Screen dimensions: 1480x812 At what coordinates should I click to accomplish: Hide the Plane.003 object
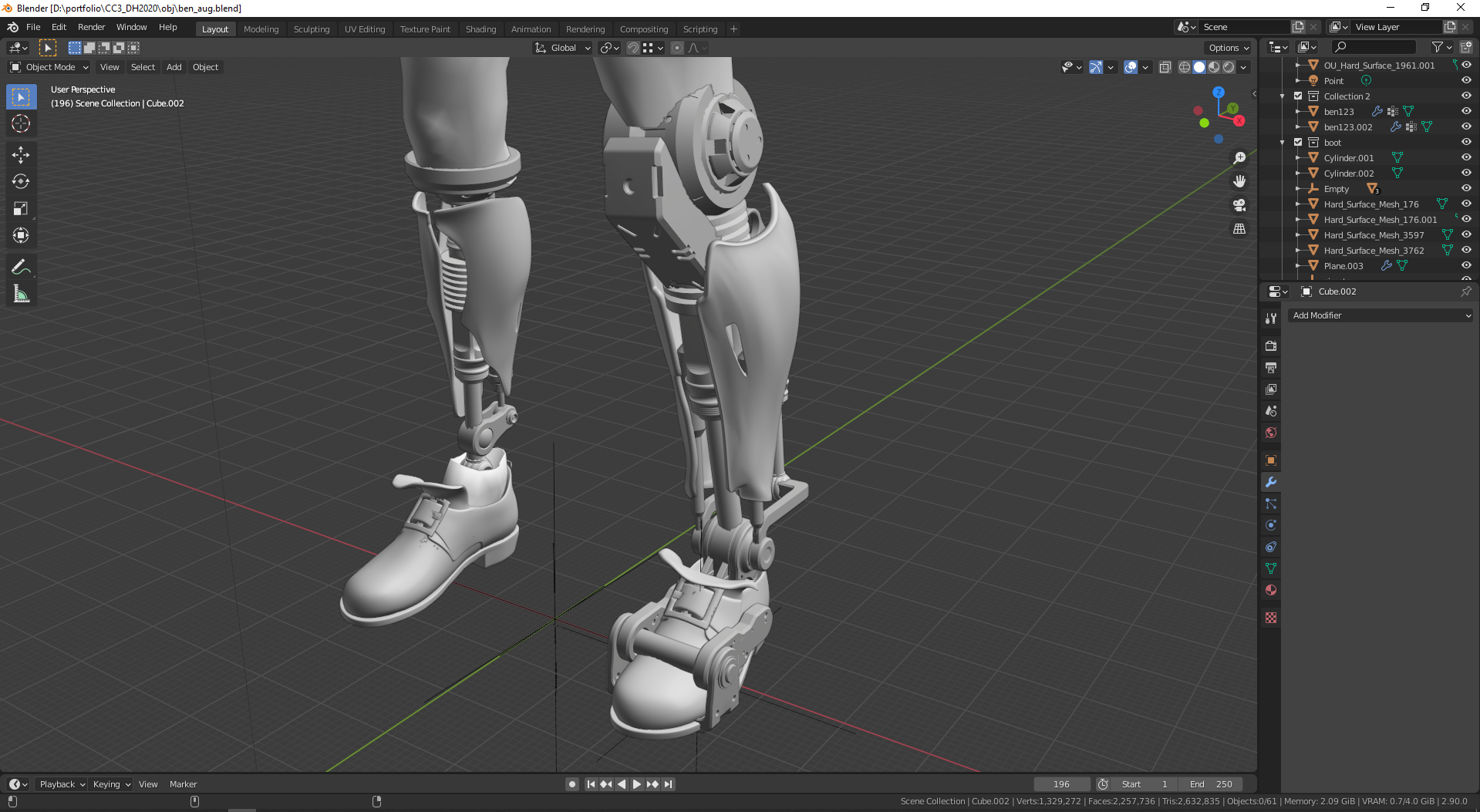click(x=1466, y=265)
